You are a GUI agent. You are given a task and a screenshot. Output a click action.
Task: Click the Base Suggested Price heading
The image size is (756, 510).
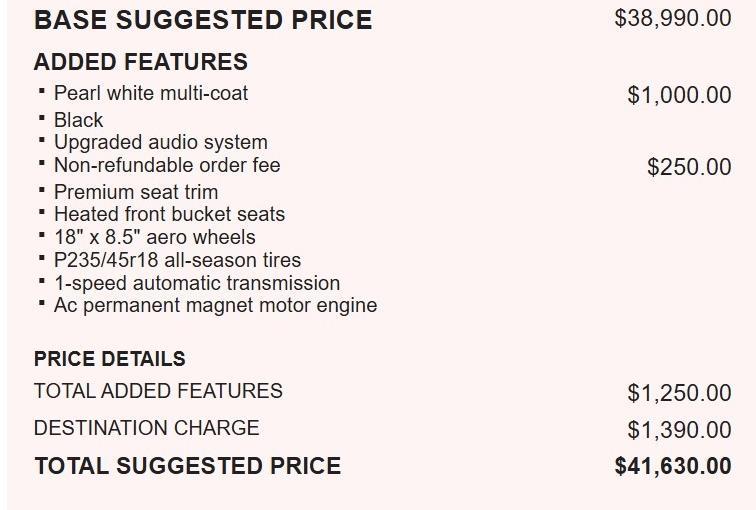(x=203, y=20)
